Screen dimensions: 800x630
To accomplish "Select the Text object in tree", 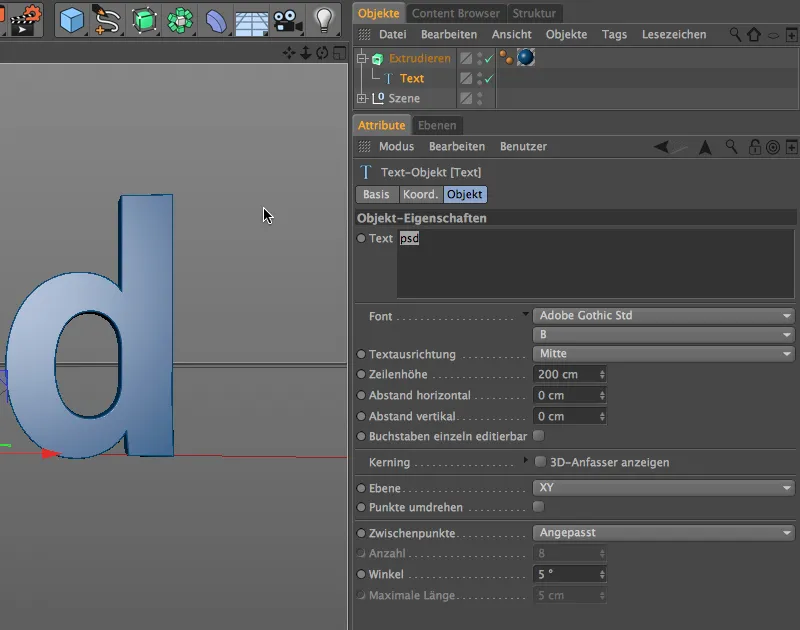I will (412, 79).
